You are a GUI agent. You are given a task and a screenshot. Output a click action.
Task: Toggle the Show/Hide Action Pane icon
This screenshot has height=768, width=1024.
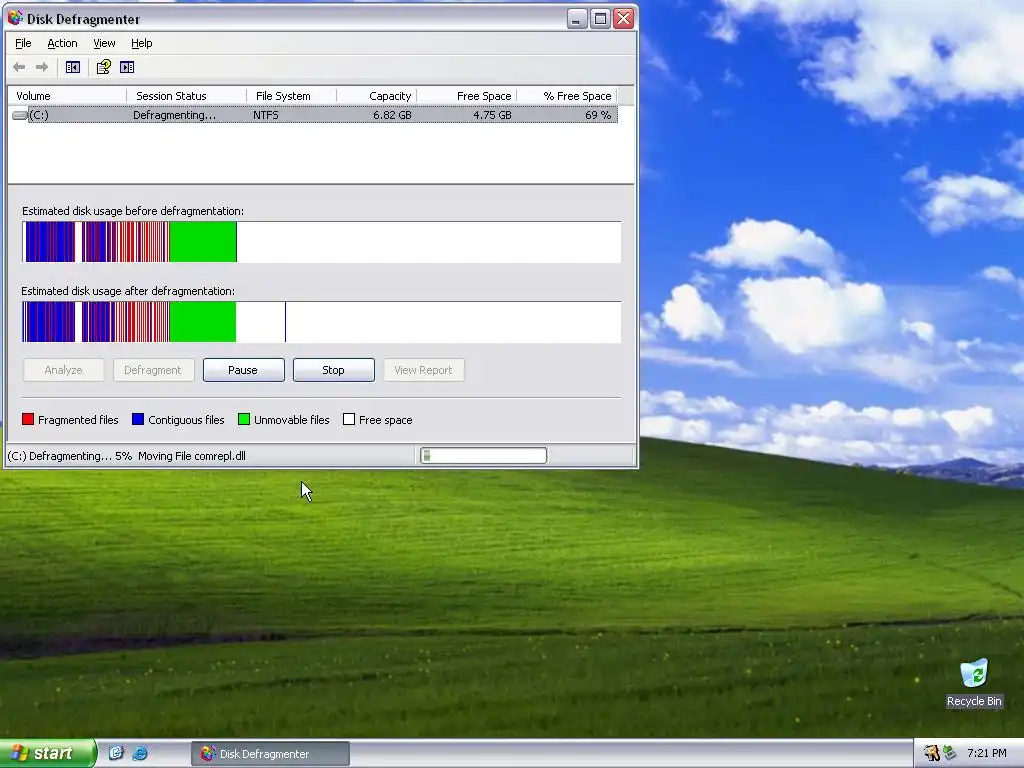(x=127, y=67)
